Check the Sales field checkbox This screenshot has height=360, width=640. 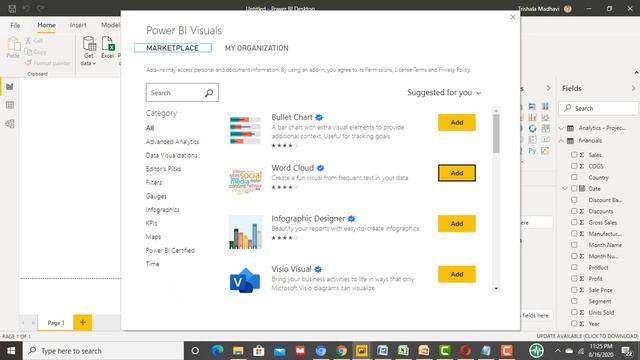coord(574,155)
